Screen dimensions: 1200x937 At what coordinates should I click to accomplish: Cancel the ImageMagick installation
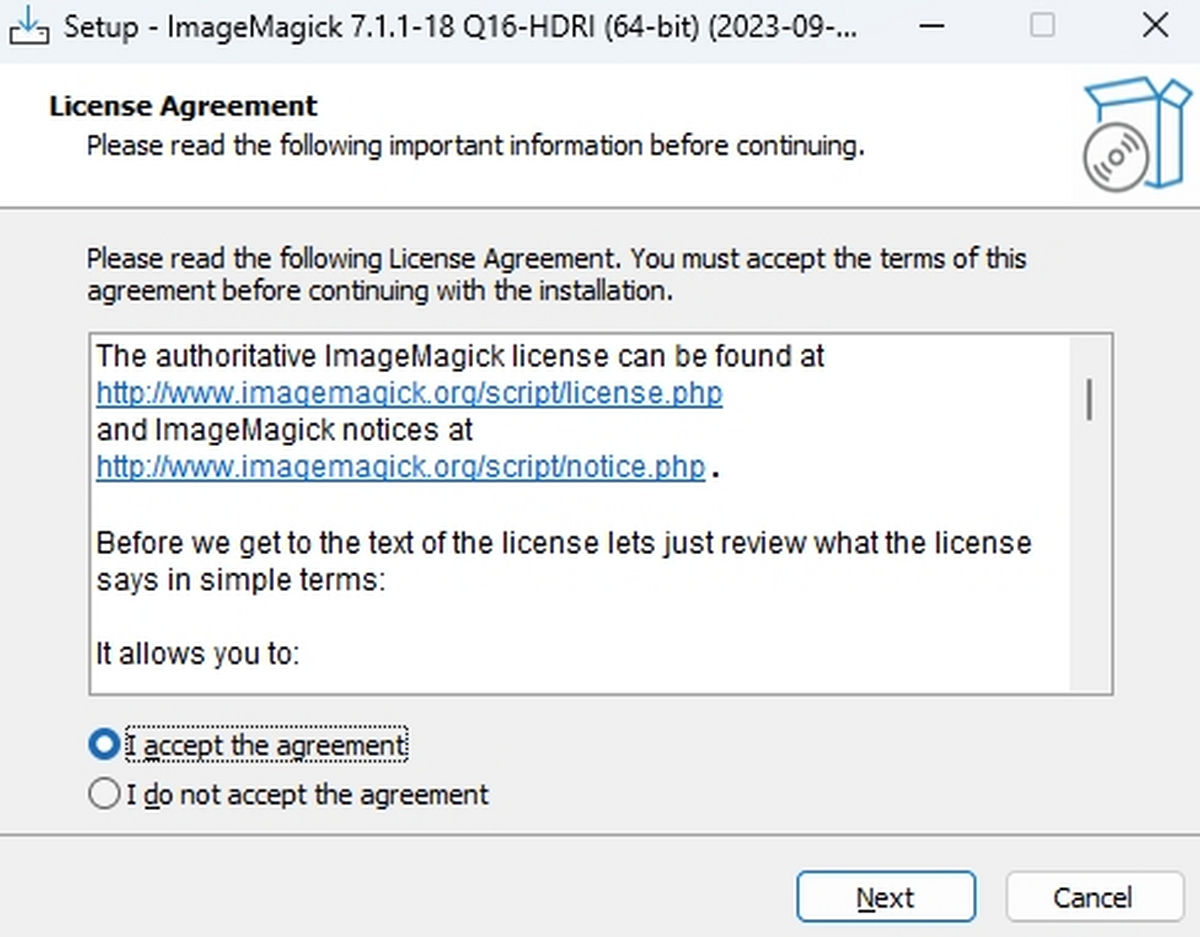pos(1092,897)
